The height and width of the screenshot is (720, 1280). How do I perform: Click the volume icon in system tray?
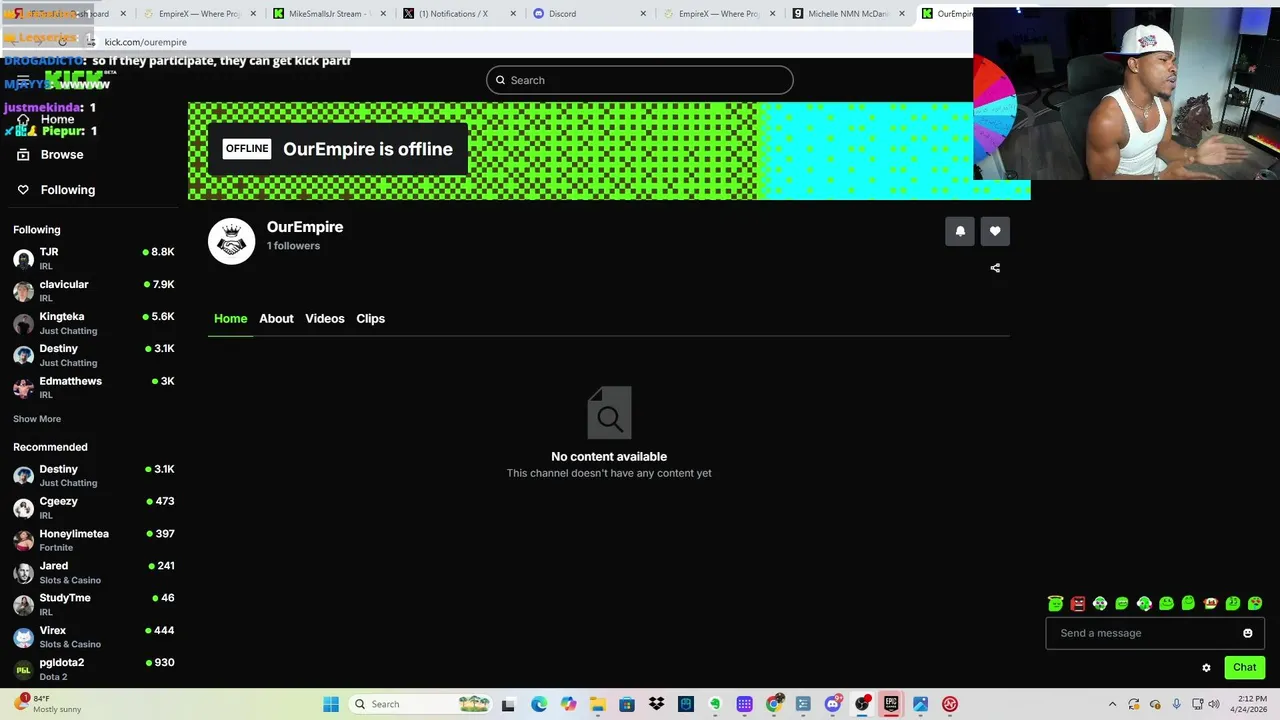click(x=1214, y=704)
